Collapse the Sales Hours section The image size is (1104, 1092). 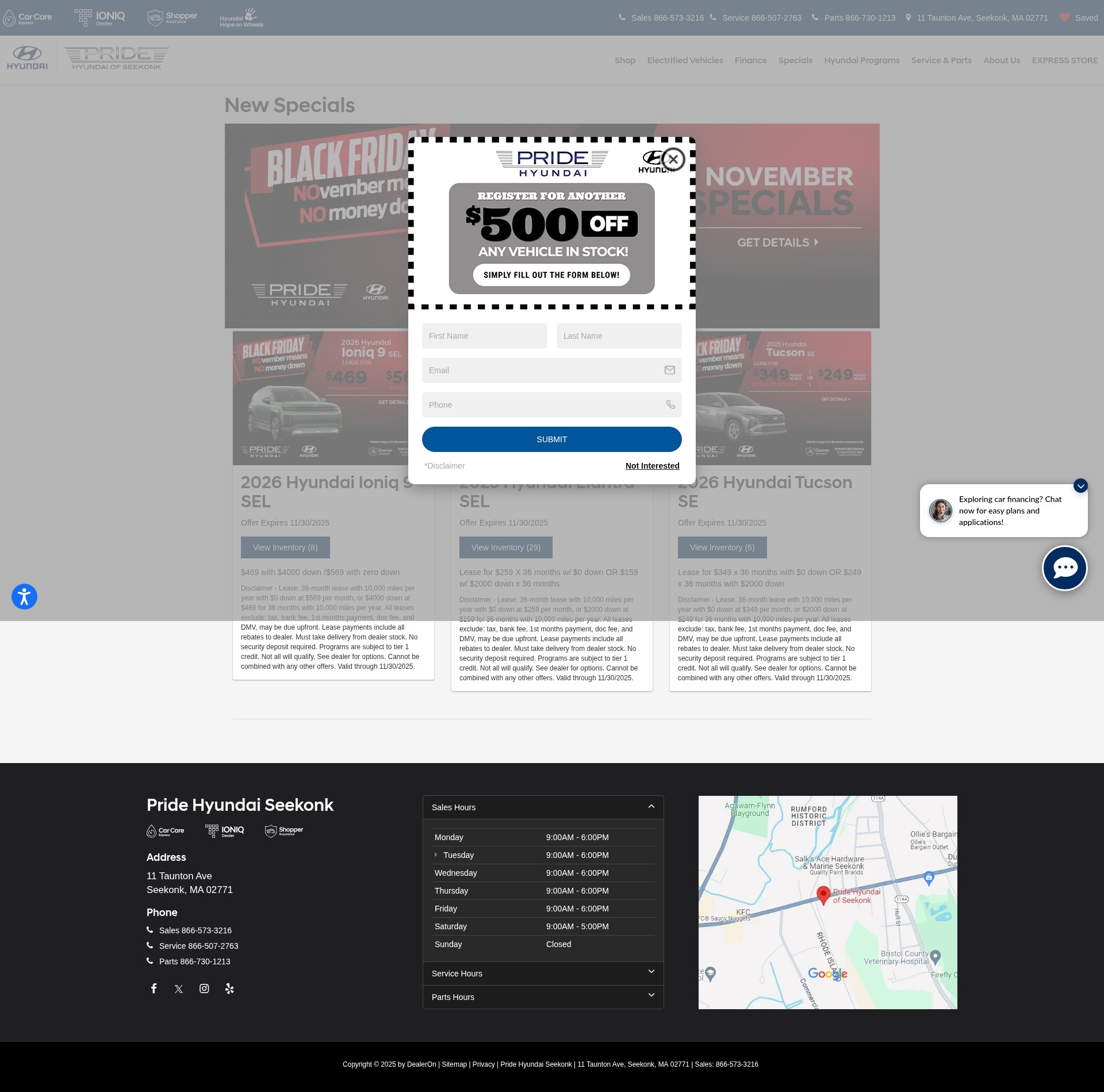coord(543,807)
